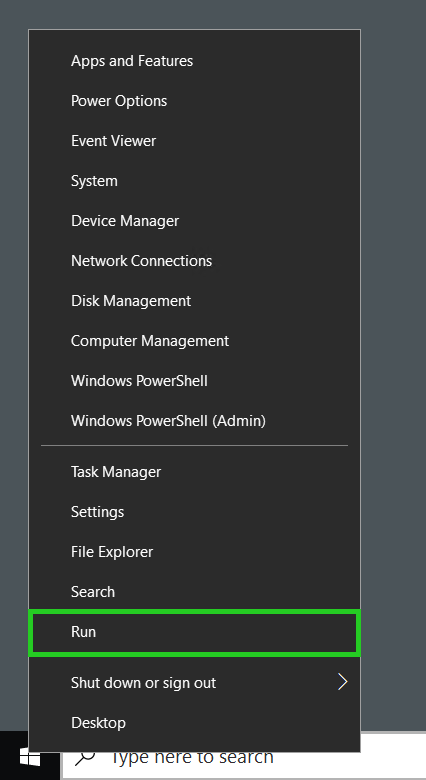426x780 pixels.
Task: Open Windows PowerShell (Admin)
Action: [x=195, y=421]
